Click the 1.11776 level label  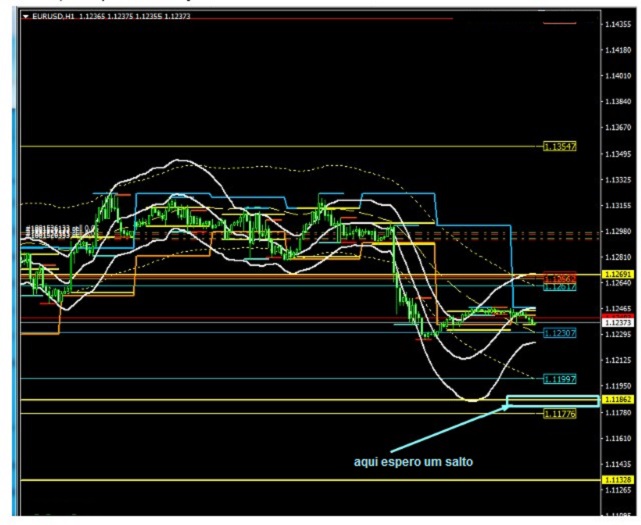coord(559,413)
